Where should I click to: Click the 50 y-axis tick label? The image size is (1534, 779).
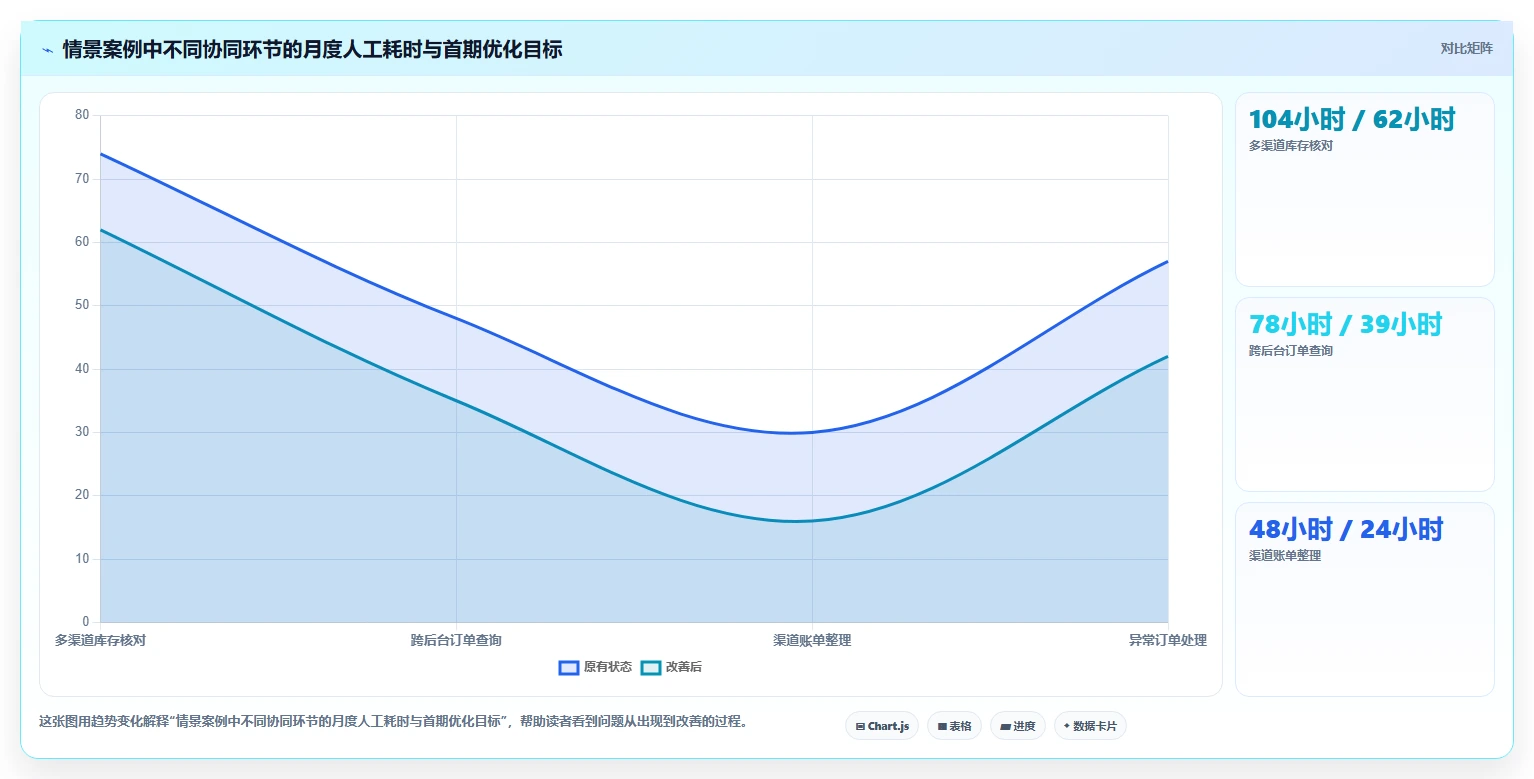82,305
